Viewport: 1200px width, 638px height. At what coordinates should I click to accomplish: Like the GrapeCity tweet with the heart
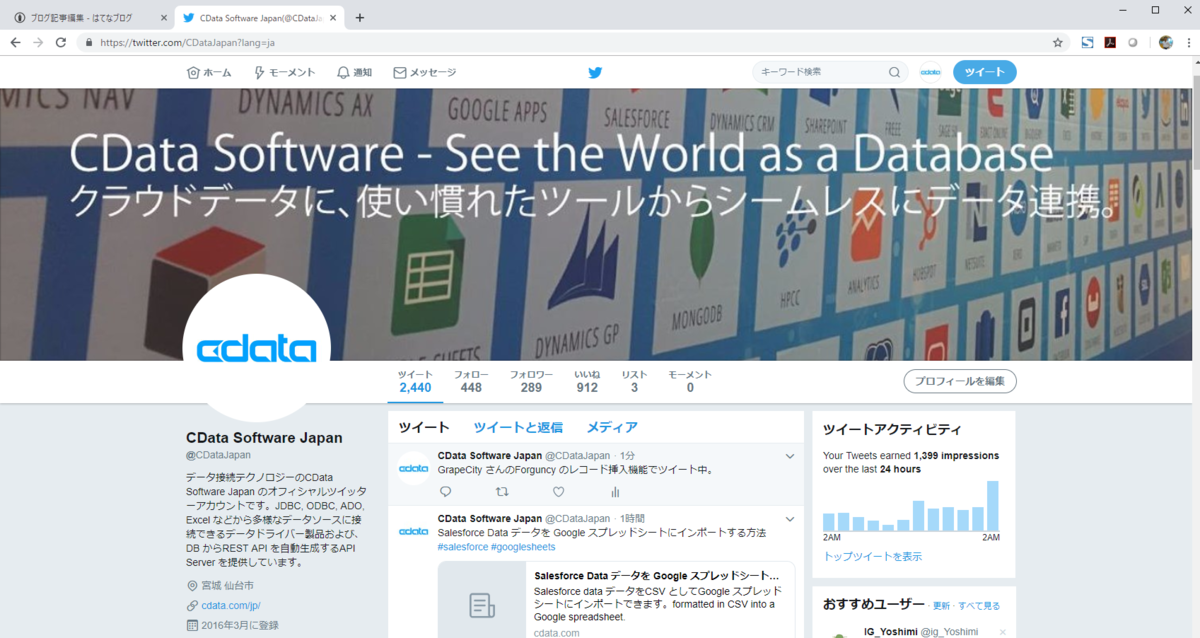pyautogui.click(x=559, y=491)
